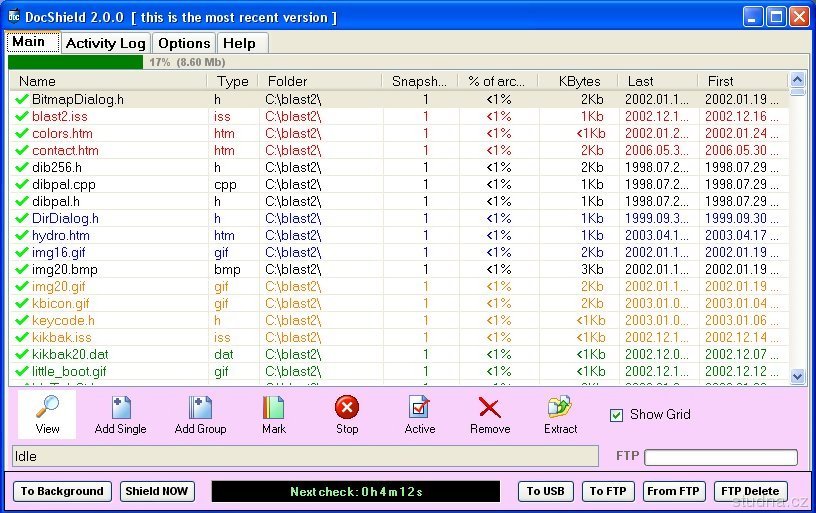This screenshot has height=513, width=816.
Task: Click the green archive usage progress bar
Action: [75, 62]
